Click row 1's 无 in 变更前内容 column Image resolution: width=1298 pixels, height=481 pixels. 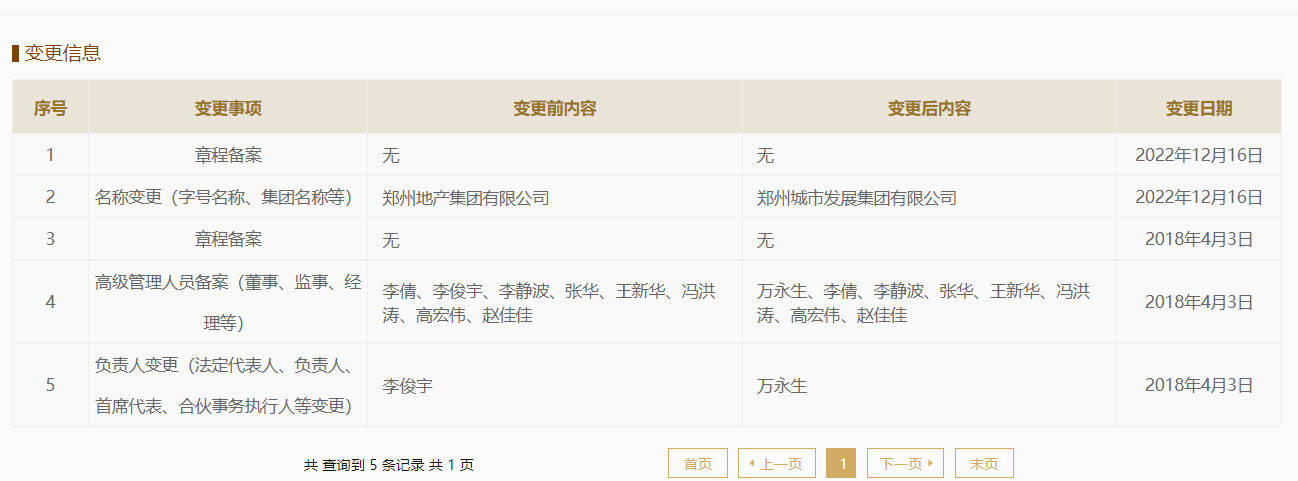(x=391, y=156)
